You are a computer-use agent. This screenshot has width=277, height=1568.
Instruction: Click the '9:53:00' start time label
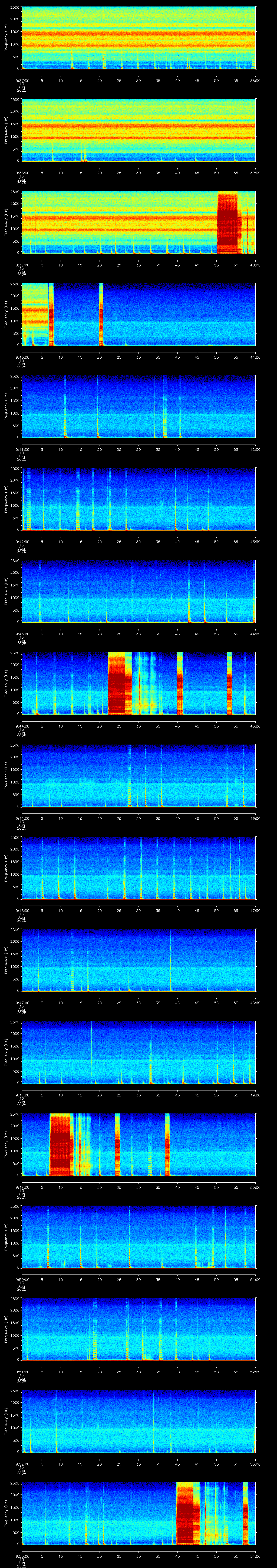tap(22, 1556)
